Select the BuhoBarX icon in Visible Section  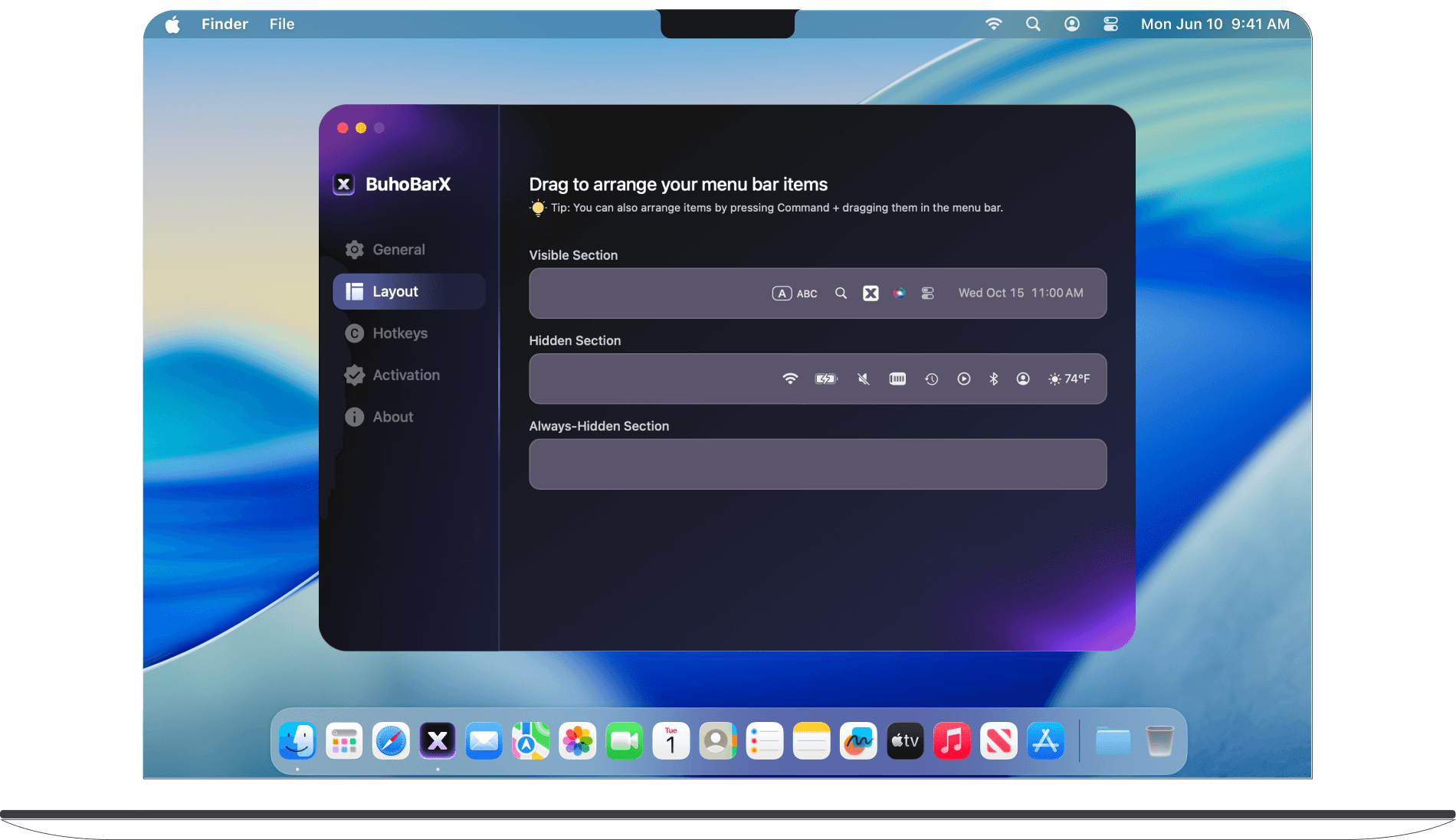(871, 293)
